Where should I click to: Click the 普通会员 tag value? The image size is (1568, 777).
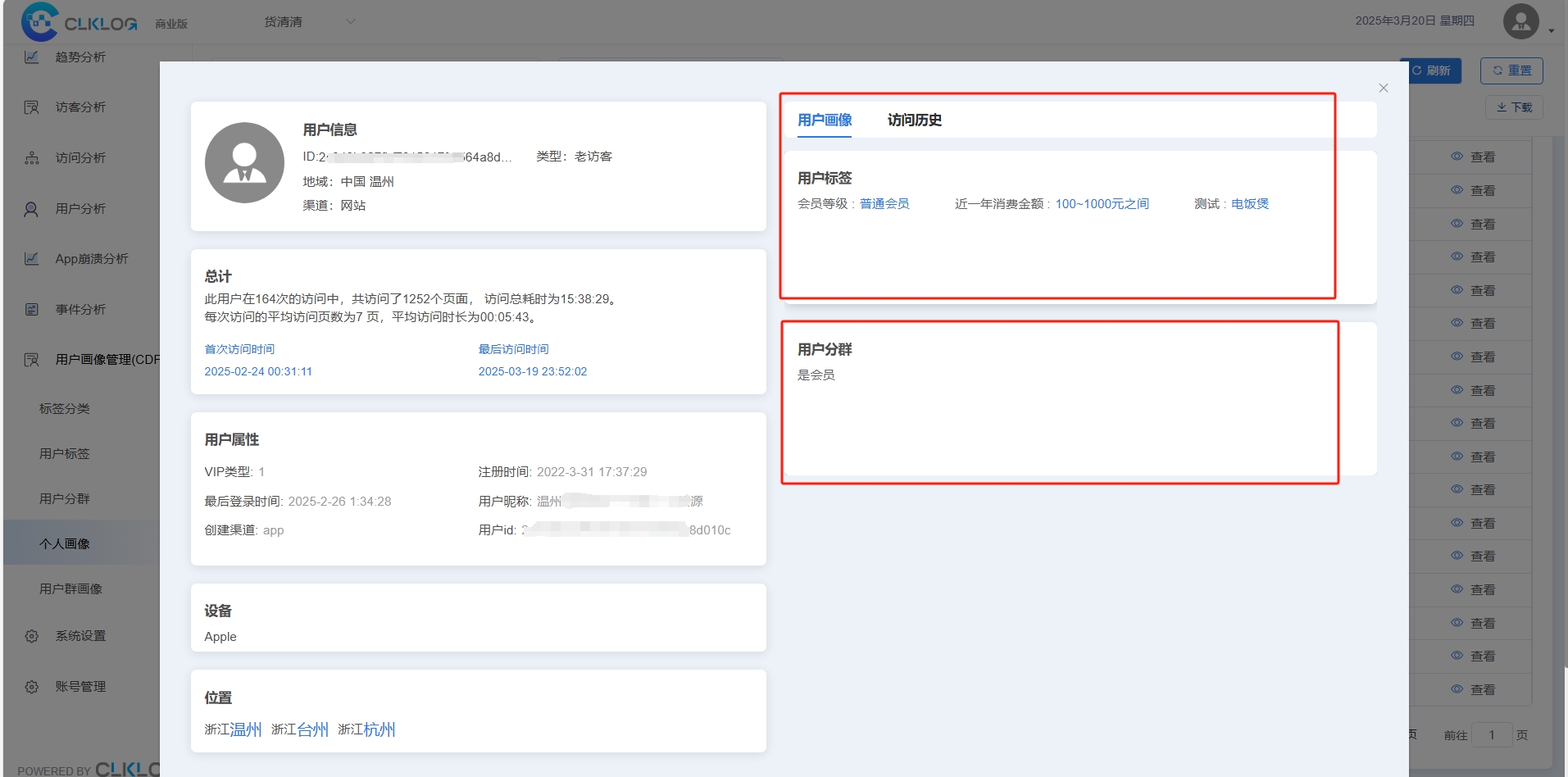coord(884,203)
